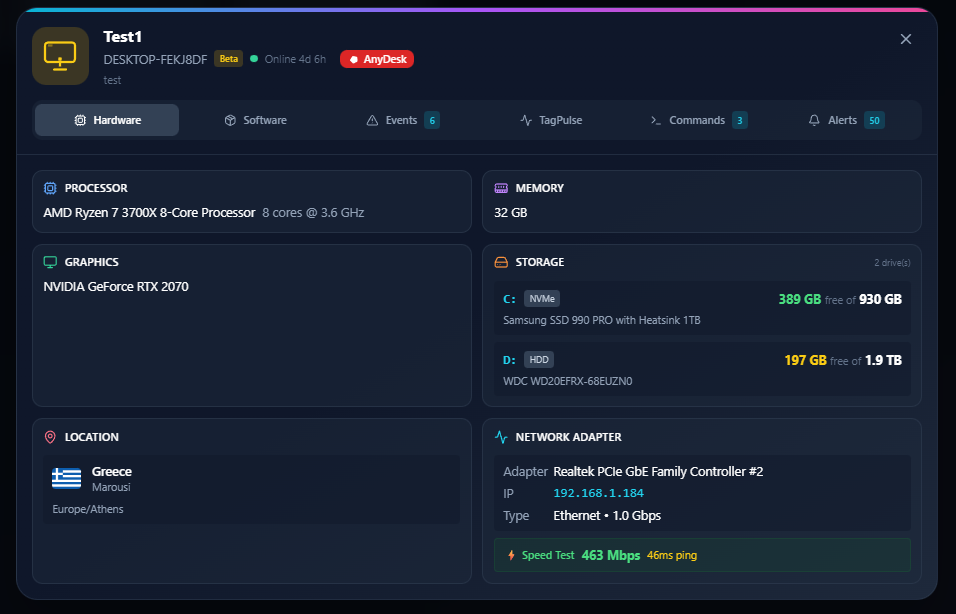Open the Events tab
Viewport: 956px width, 614px height.
click(x=402, y=120)
